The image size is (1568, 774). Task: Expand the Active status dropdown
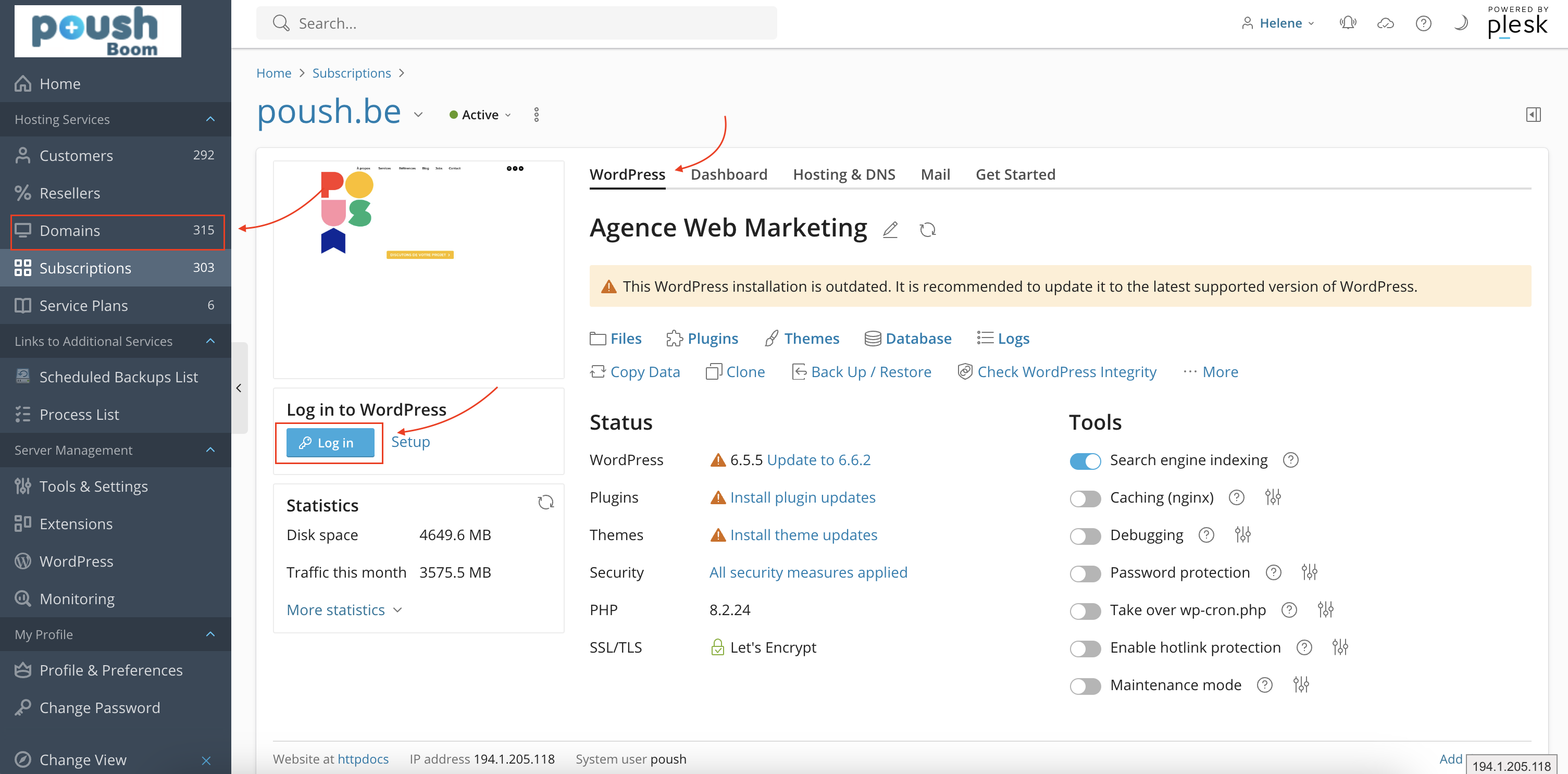coord(481,115)
